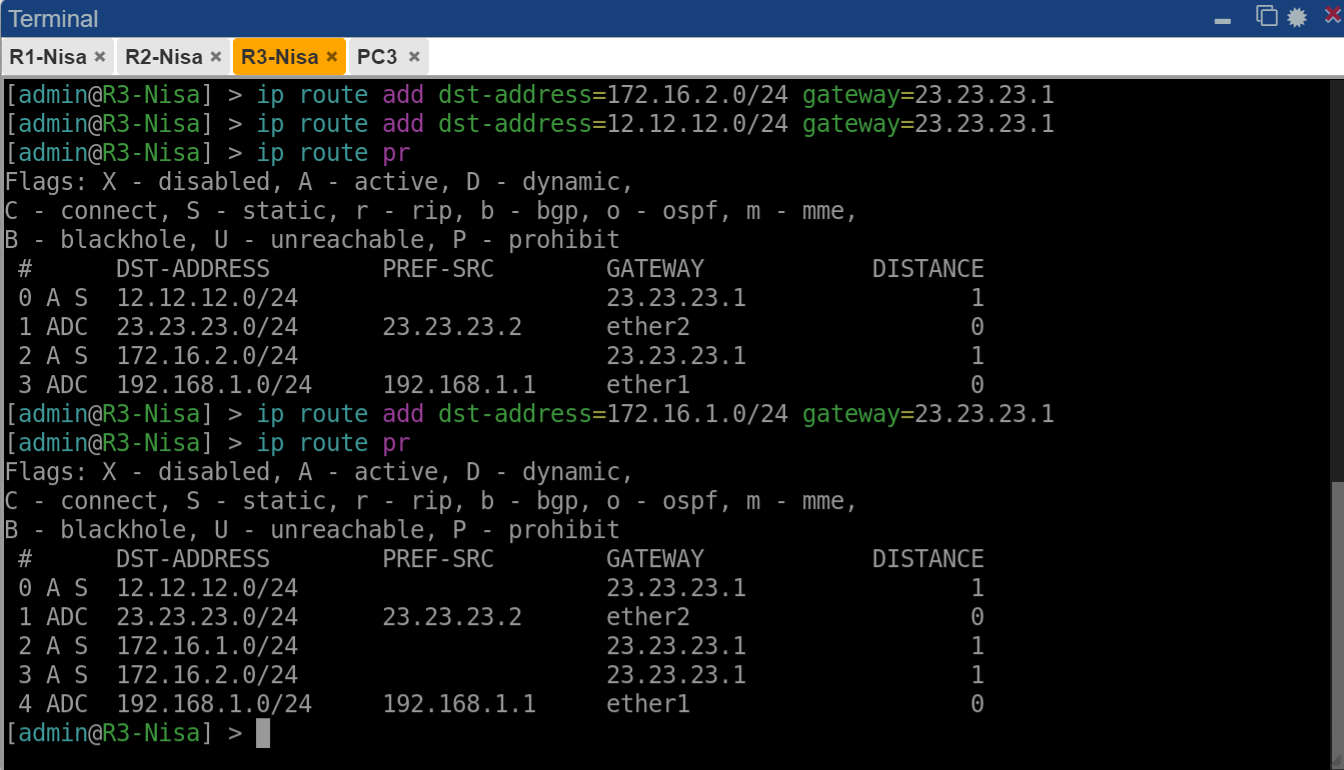
Task: Click DST-ADDRESS header in second table
Action: point(193,559)
